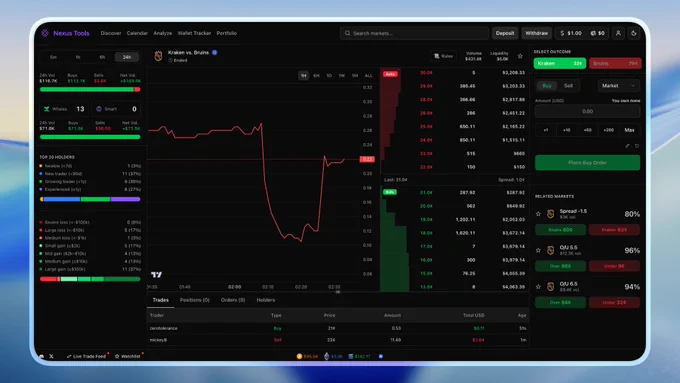Open the Discover menu
The image size is (680, 383).
point(111,33)
